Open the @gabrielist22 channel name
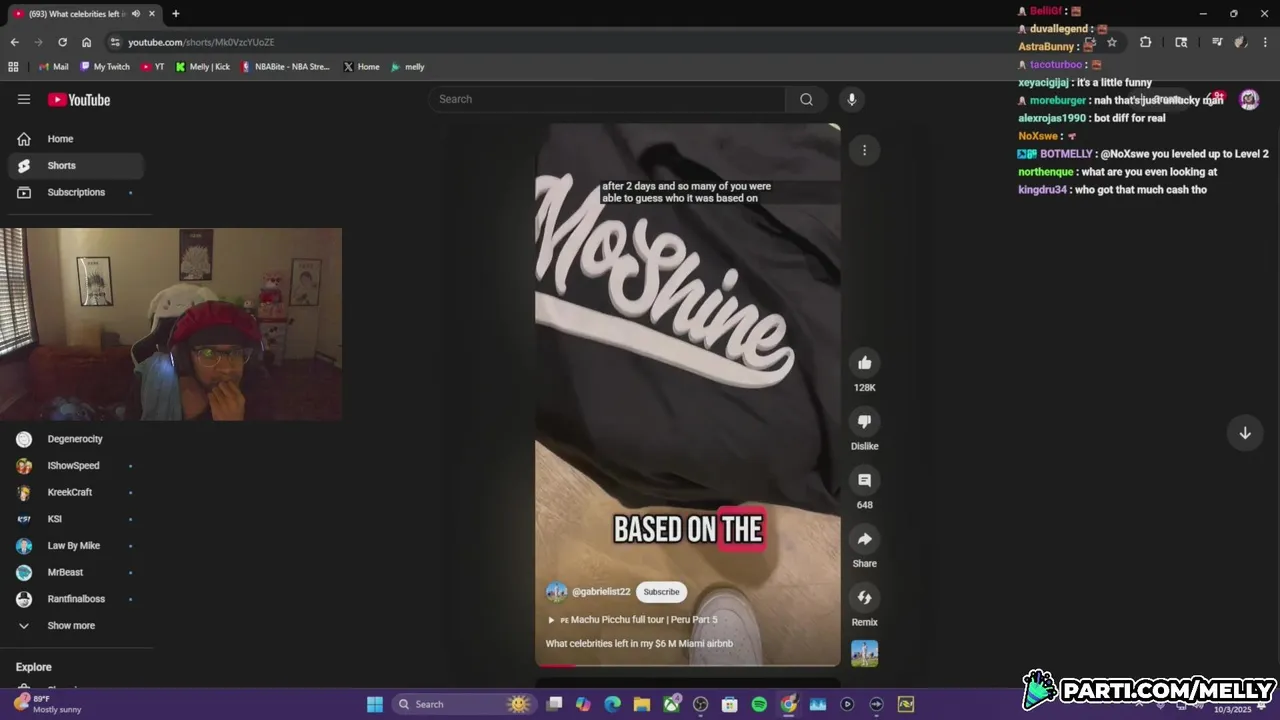Viewport: 1280px width, 720px height. click(x=601, y=592)
